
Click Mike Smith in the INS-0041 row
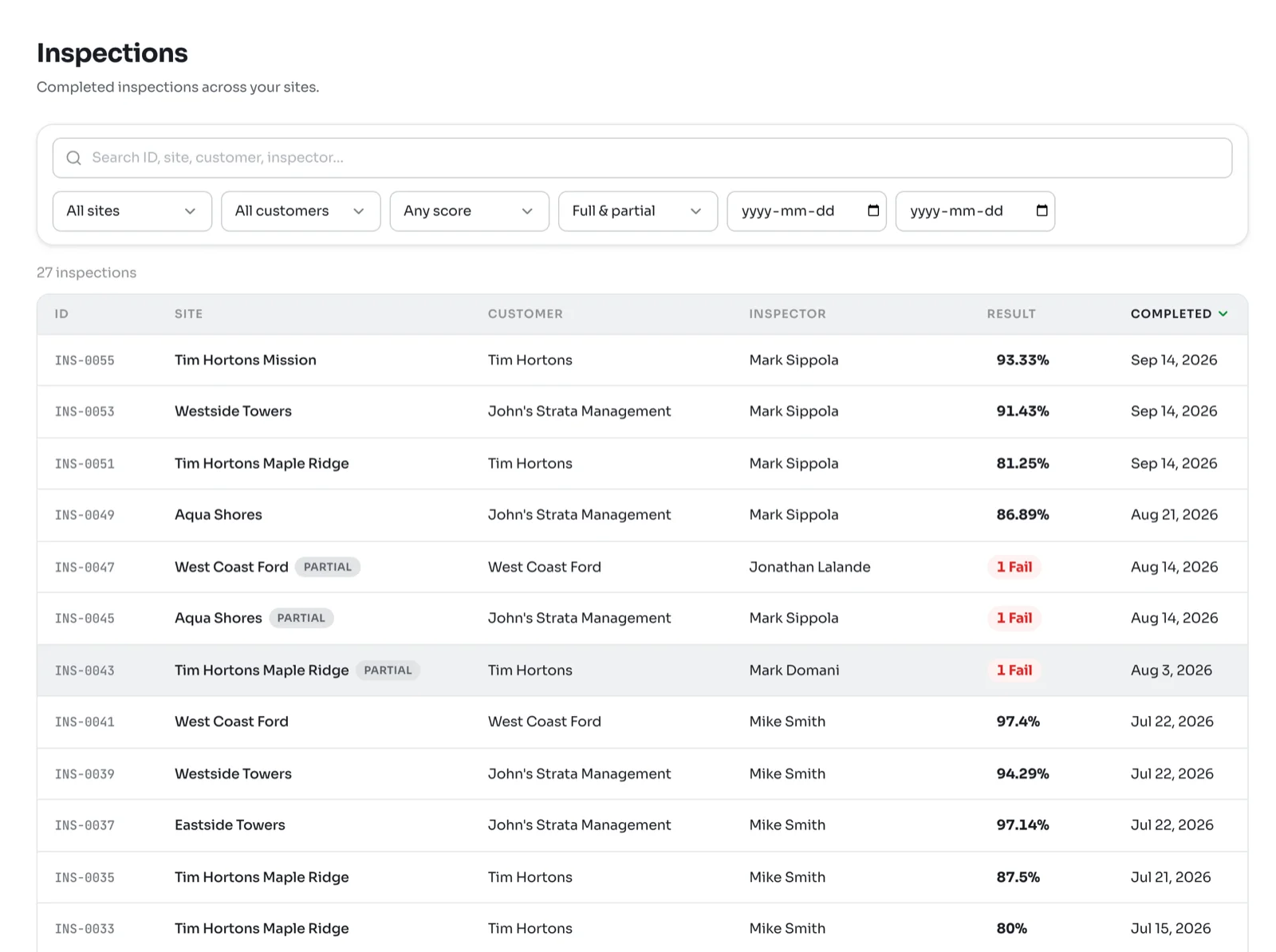[787, 722]
